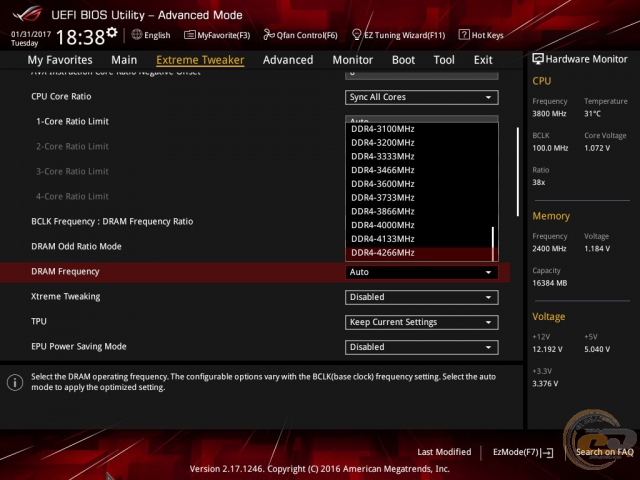The width and height of the screenshot is (640, 480).
Task: Click the EPU Power Saving Mode label
Action: click(79, 347)
